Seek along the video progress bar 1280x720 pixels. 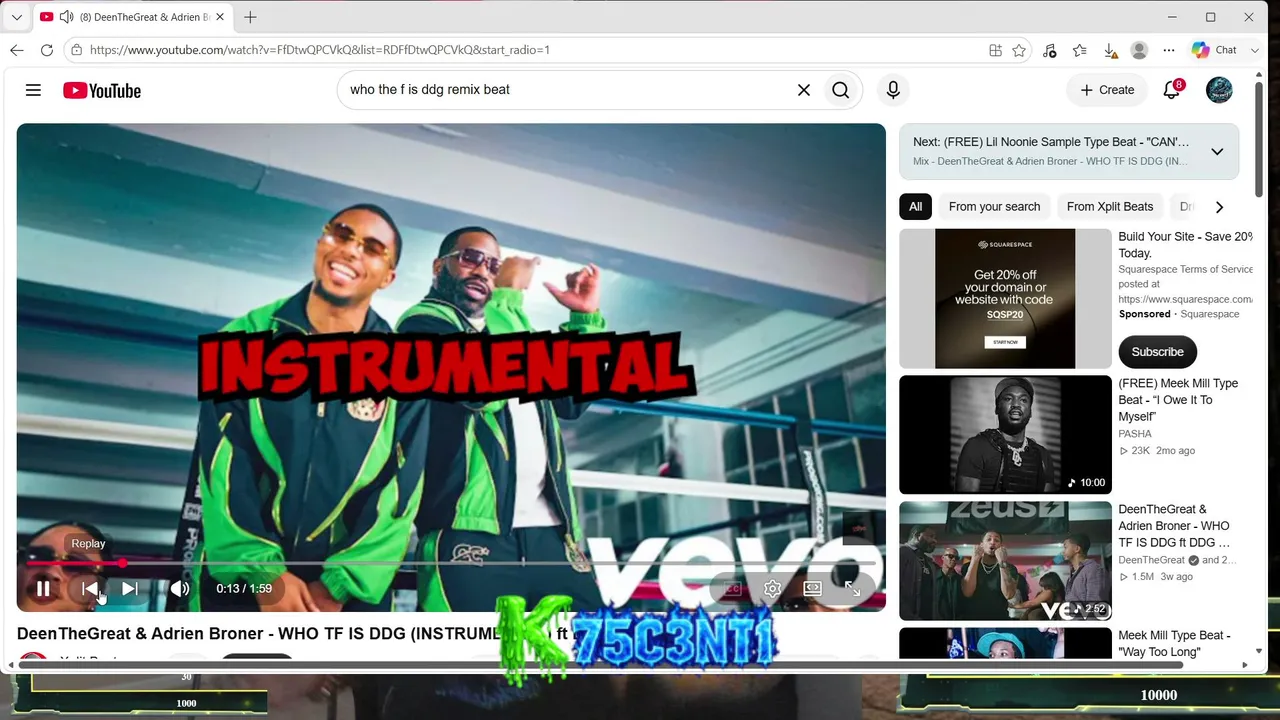coord(450,564)
